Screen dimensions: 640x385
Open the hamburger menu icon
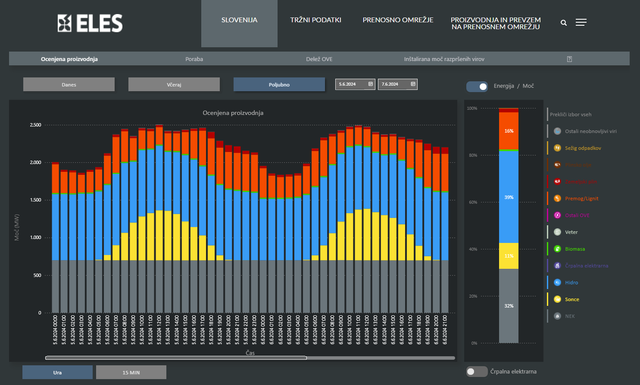(581, 22)
